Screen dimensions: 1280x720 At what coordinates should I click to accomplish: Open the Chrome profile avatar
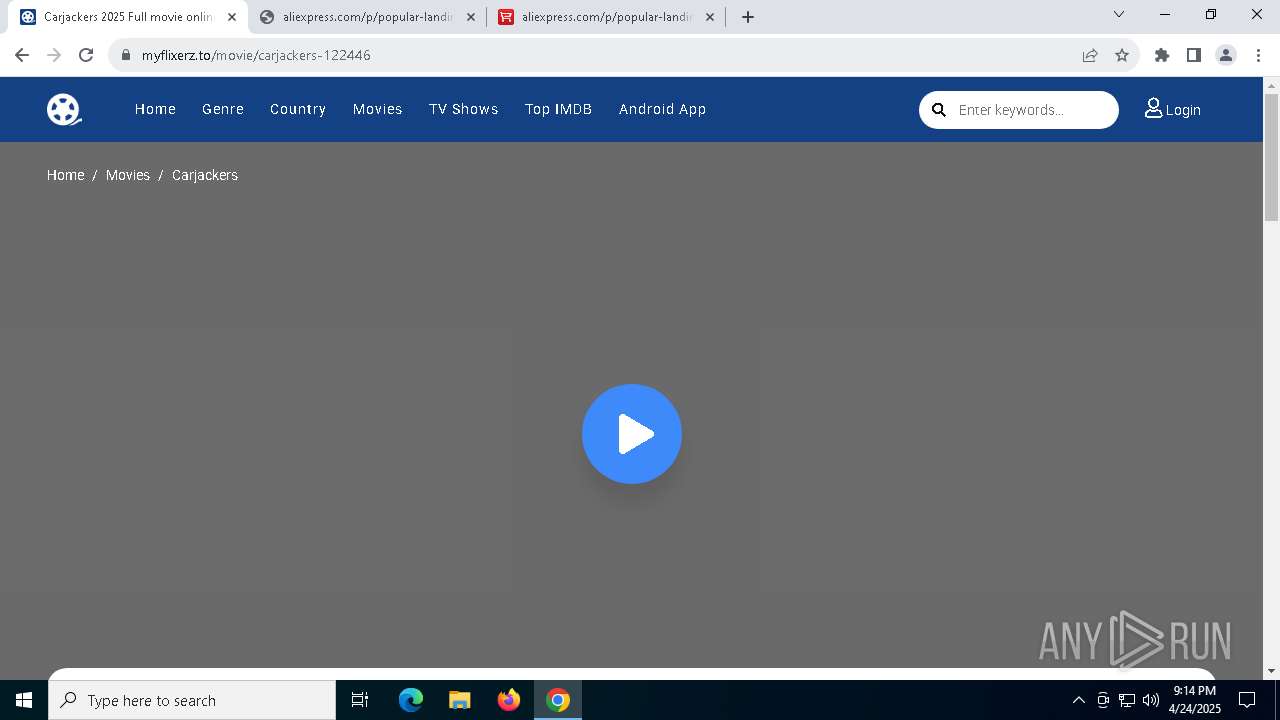click(x=1226, y=55)
